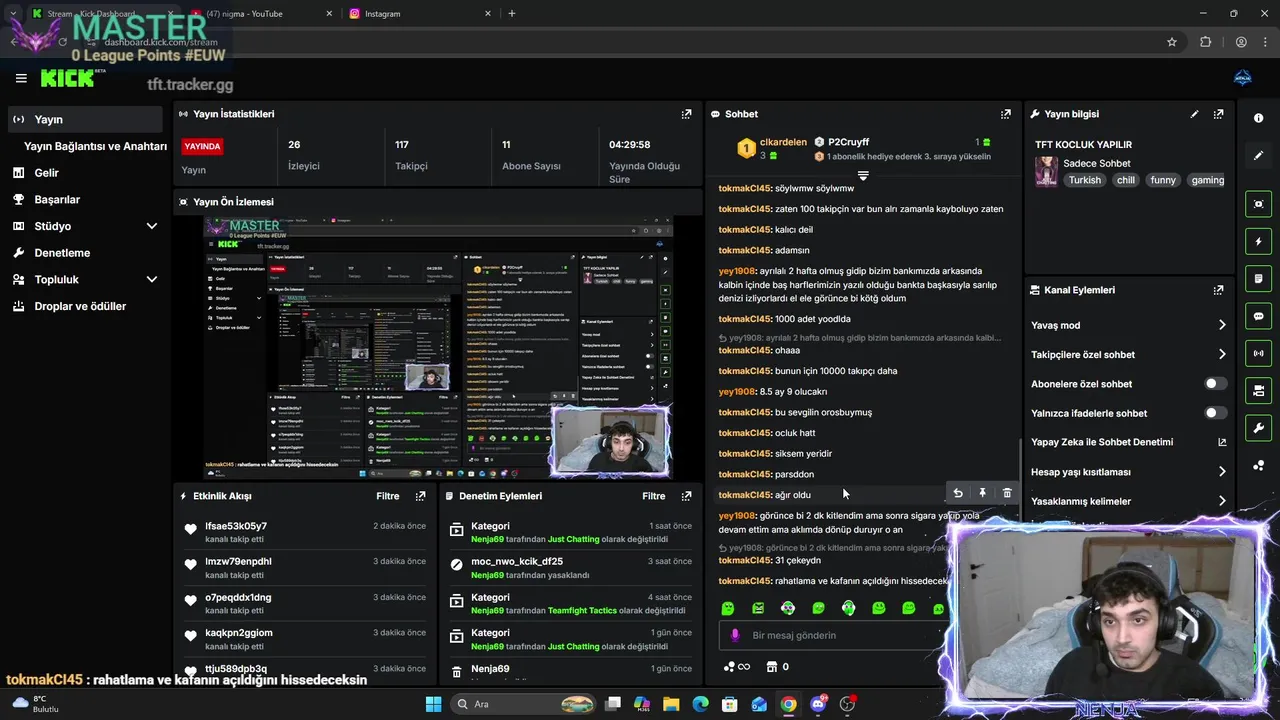Click the taskbar Ara search box

[522, 704]
